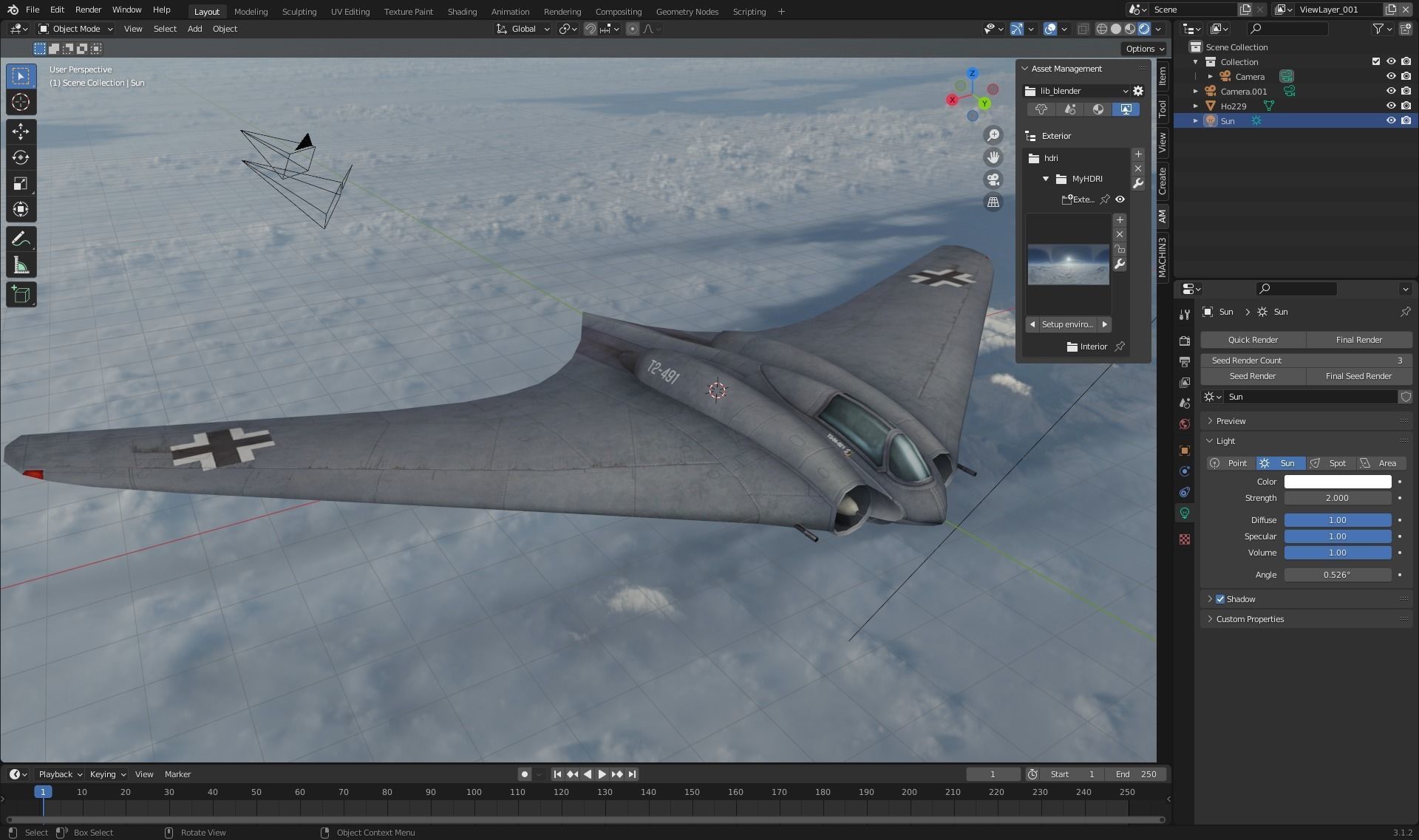Click Final Render button
The height and width of the screenshot is (840, 1419).
[1358, 340]
